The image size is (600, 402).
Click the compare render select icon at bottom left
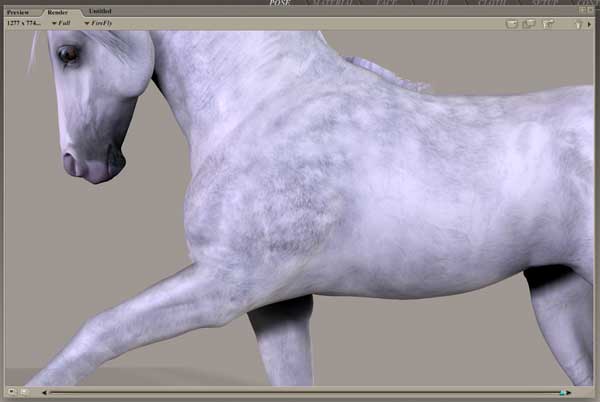tap(24, 391)
